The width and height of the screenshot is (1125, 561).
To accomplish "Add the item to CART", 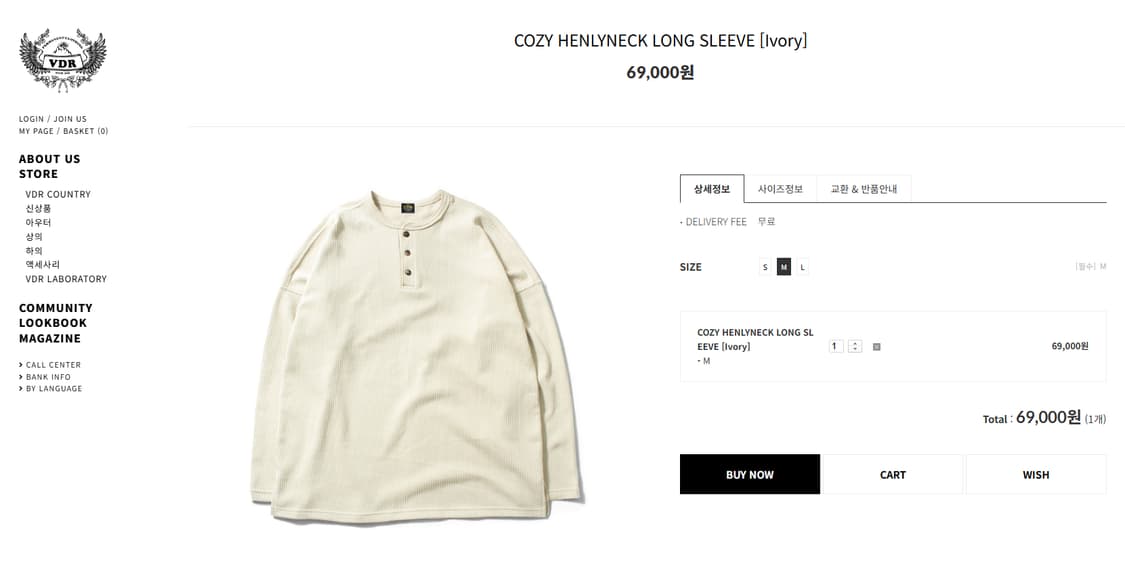I will (893, 475).
